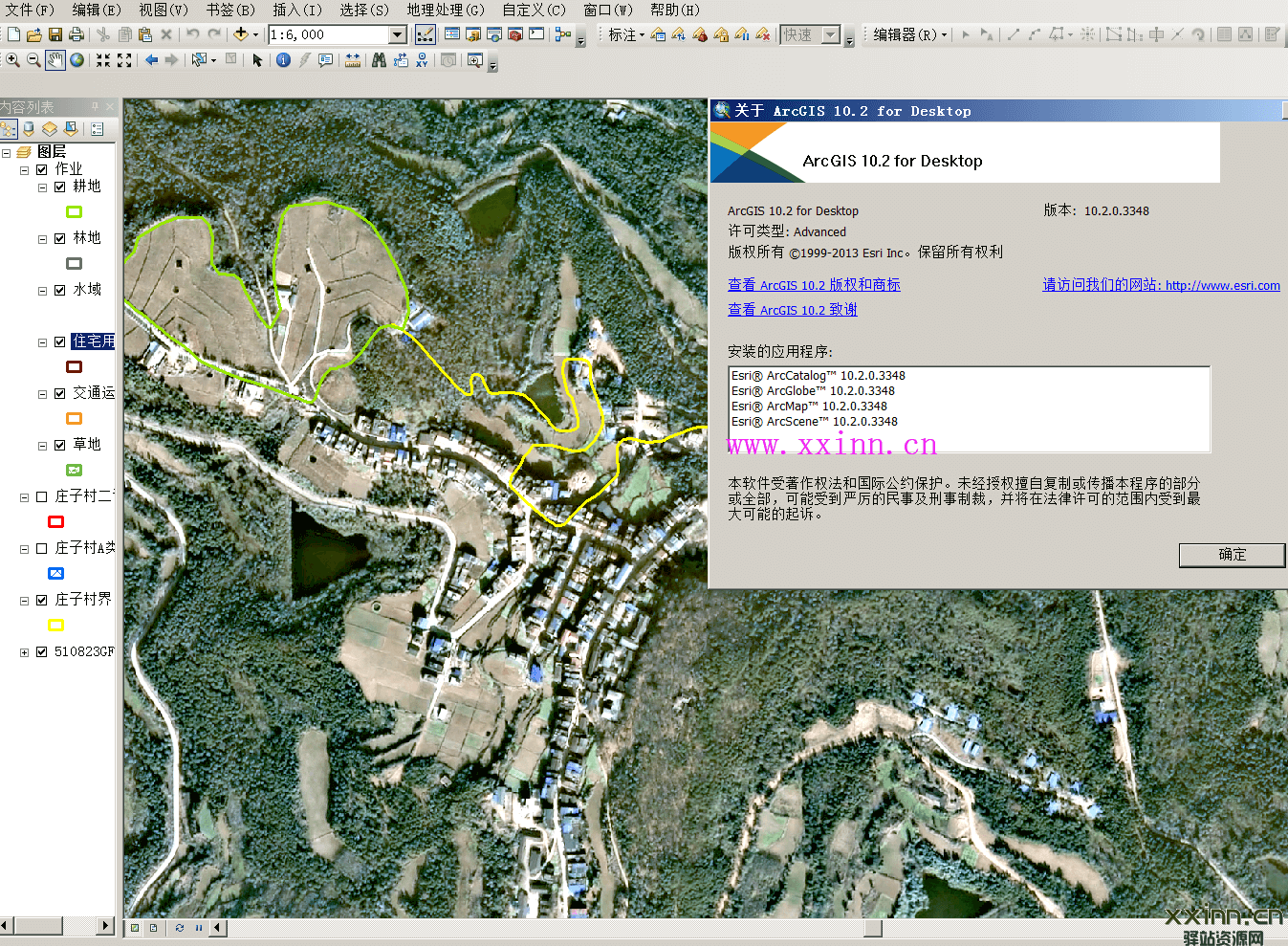Toggle the 水域 layer visibility

pyautogui.click(x=60, y=290)
